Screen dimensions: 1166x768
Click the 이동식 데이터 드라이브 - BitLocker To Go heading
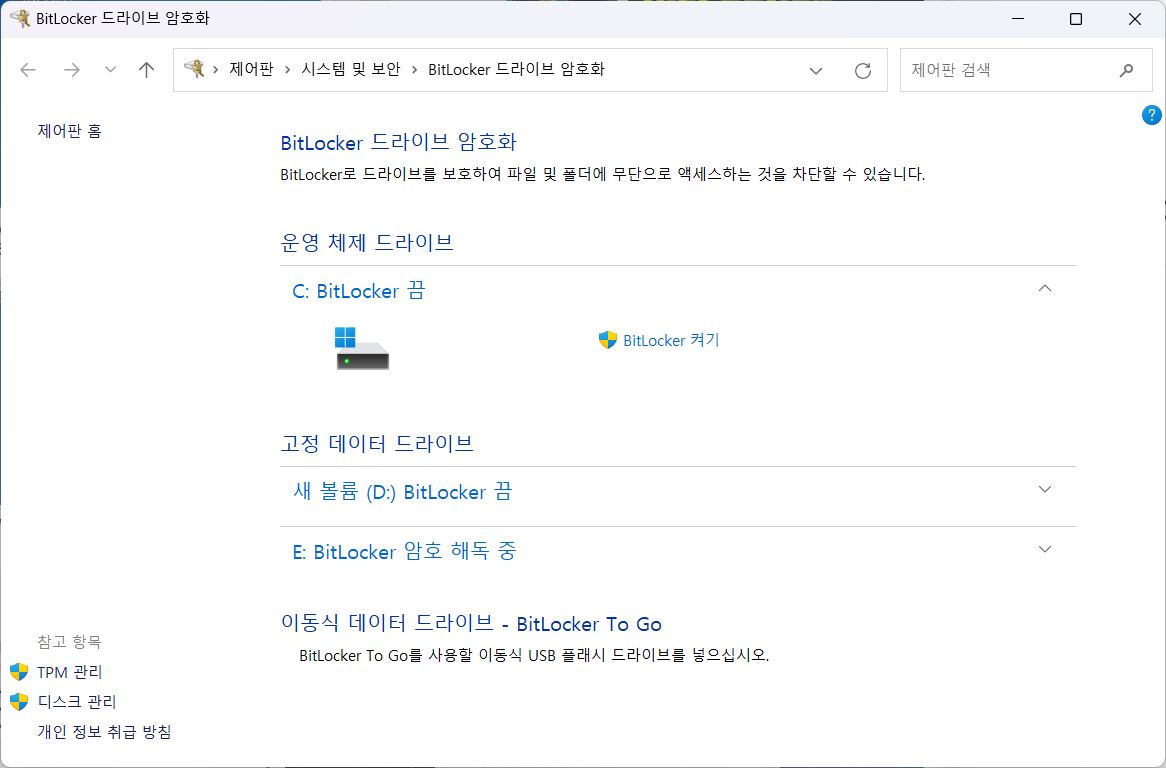tap(471, 623)
